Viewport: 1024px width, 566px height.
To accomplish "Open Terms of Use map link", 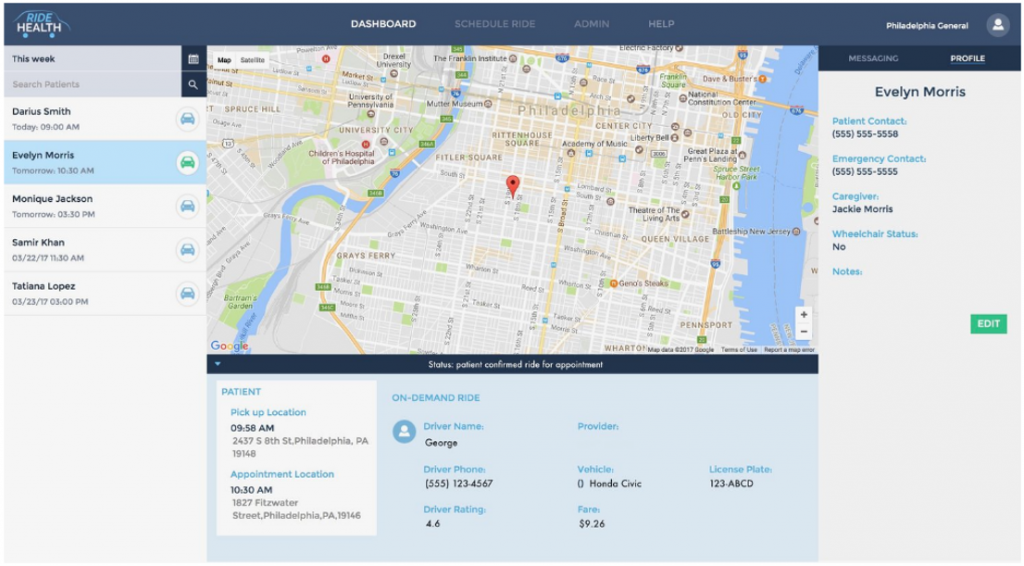I will pyautogui.click(x=739, y=350).
